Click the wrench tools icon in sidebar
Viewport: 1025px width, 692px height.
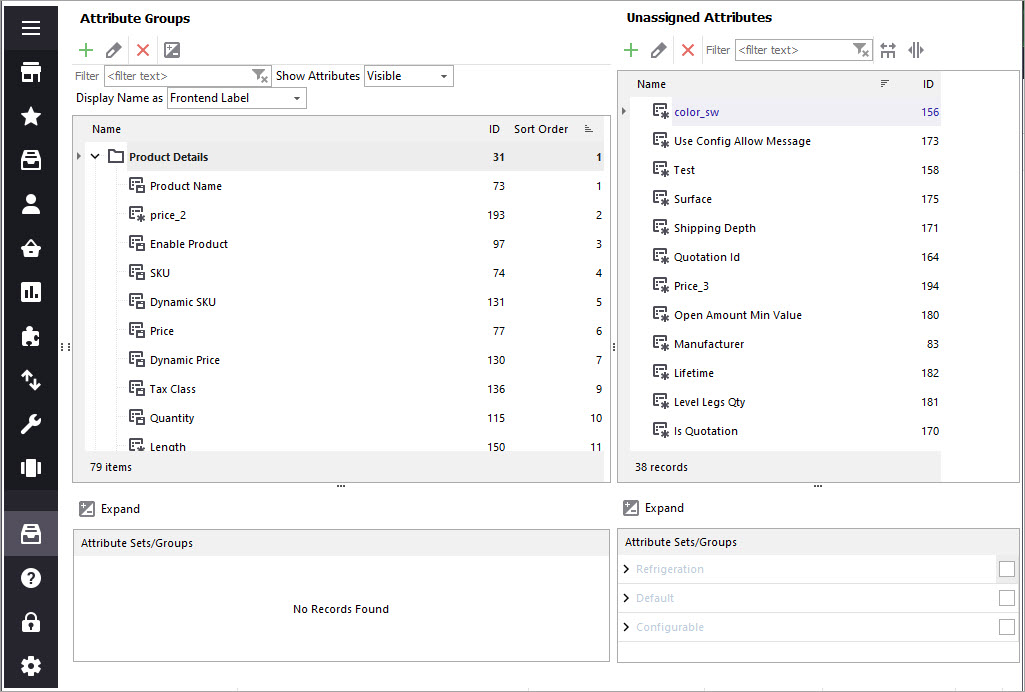(31, 424)
